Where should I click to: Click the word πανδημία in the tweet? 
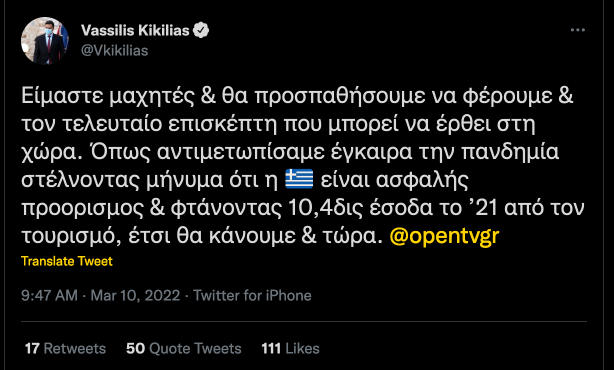click(x=510, y=152)
